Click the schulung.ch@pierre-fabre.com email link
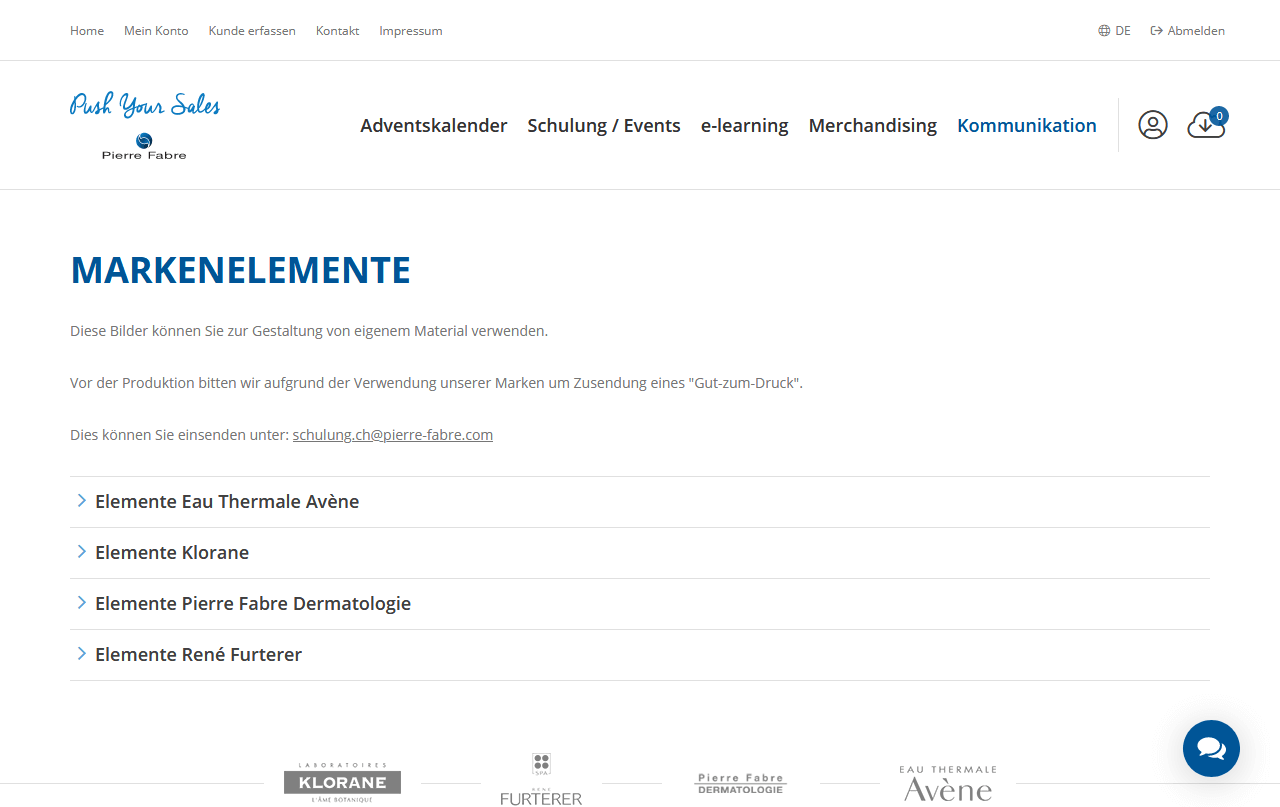The width and height of the screenshot is (1280, 807). click(x=392, y=435)
